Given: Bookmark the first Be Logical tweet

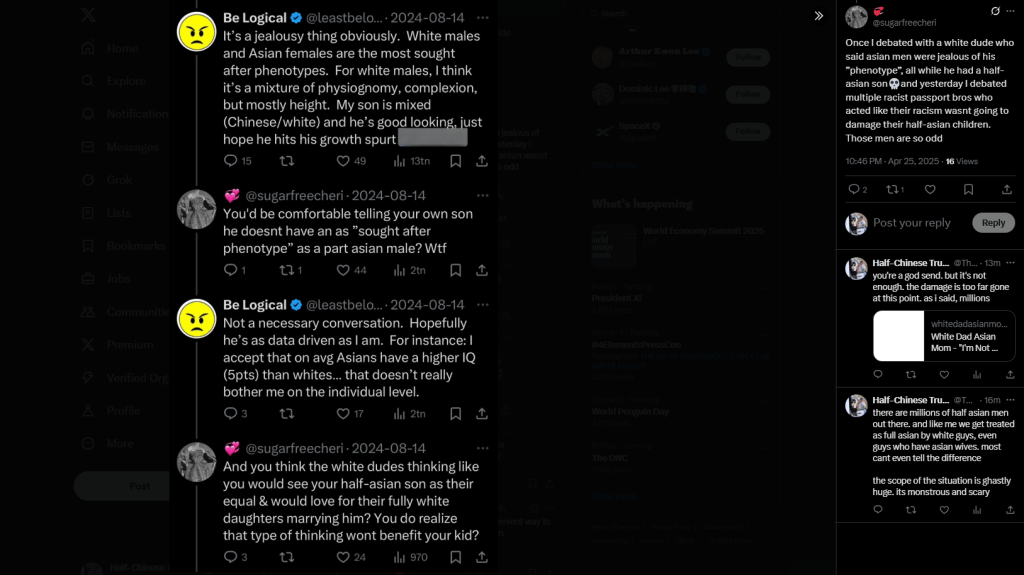Looking at the screenshot, I should point(456,161).
